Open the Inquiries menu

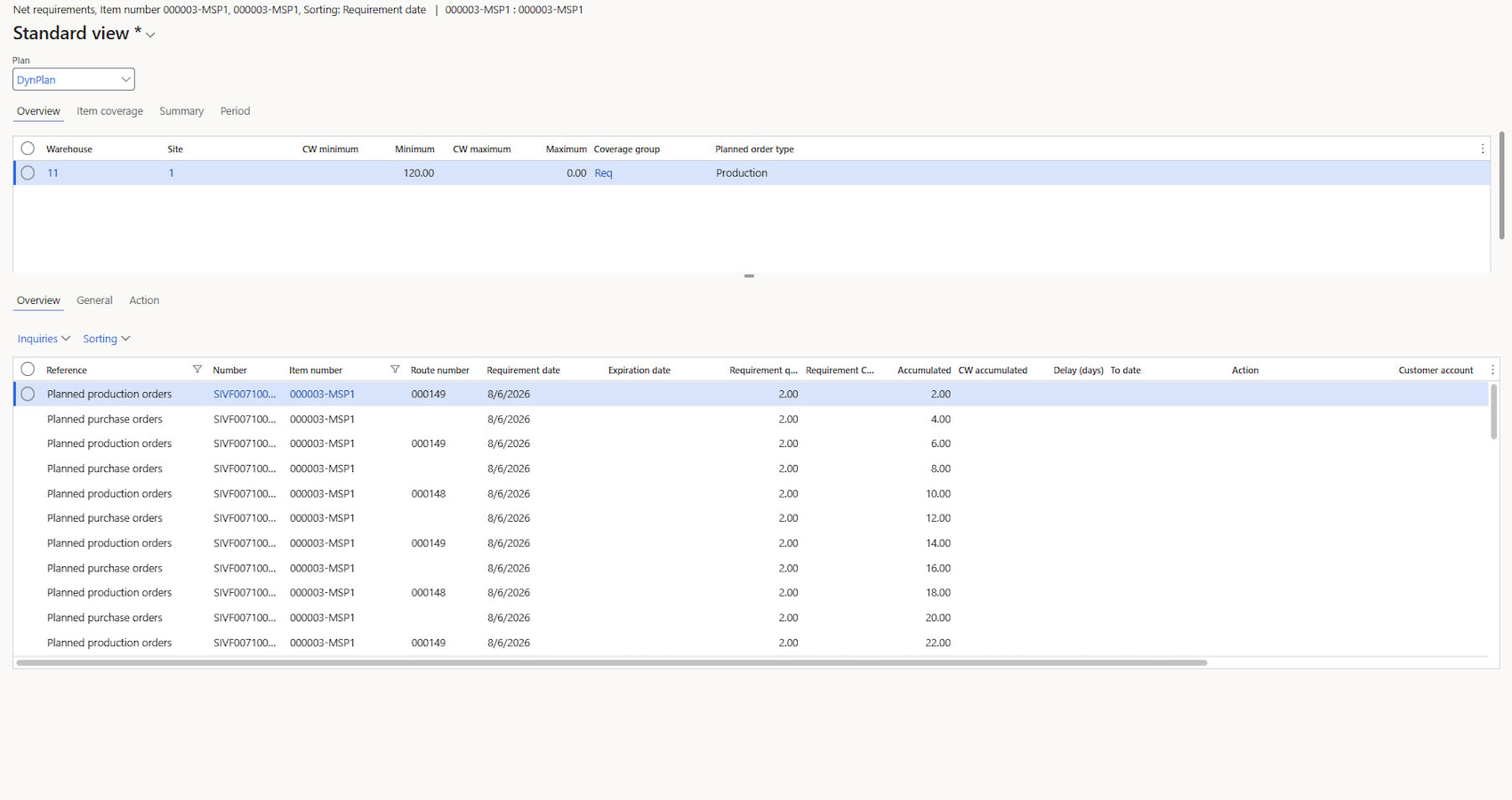point(44,339)
